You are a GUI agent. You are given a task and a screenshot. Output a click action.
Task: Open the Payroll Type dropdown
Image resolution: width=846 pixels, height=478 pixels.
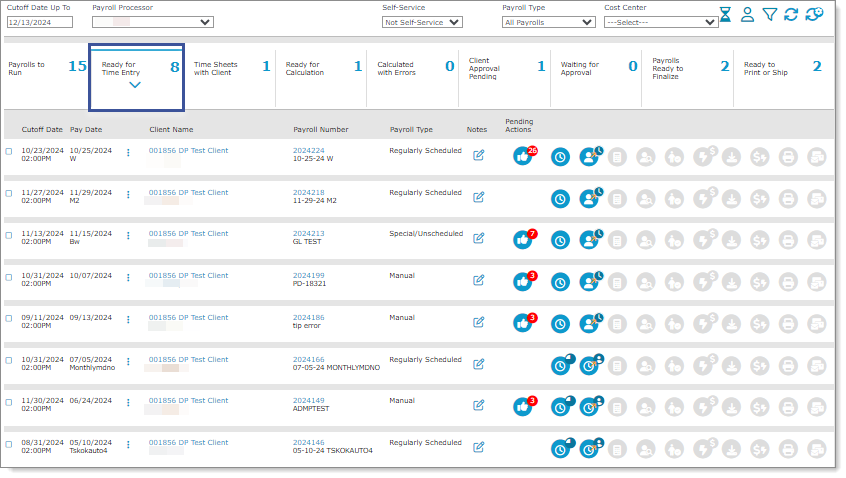(548, 22)
